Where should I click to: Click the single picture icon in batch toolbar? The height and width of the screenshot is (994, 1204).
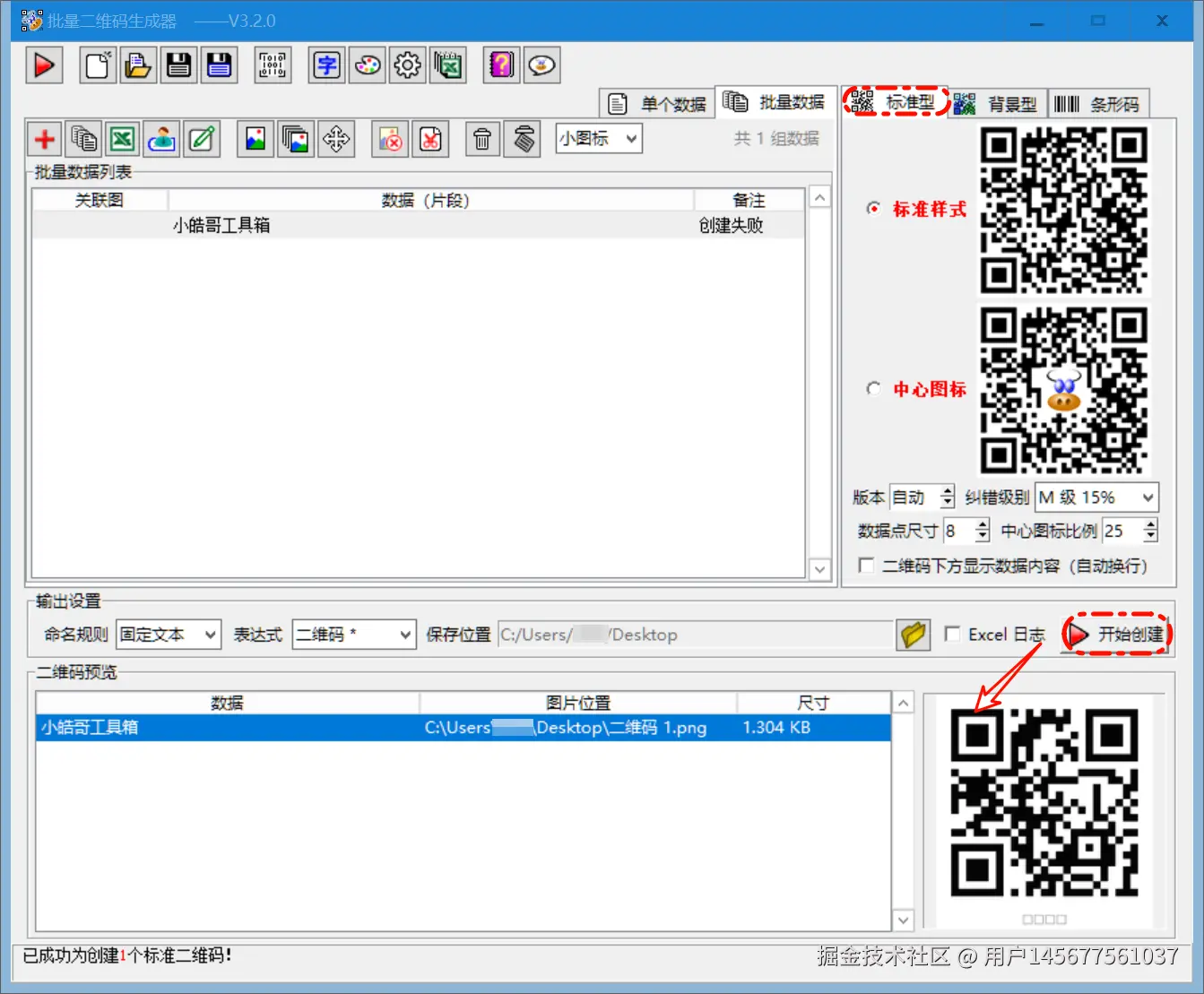(256, 139)
